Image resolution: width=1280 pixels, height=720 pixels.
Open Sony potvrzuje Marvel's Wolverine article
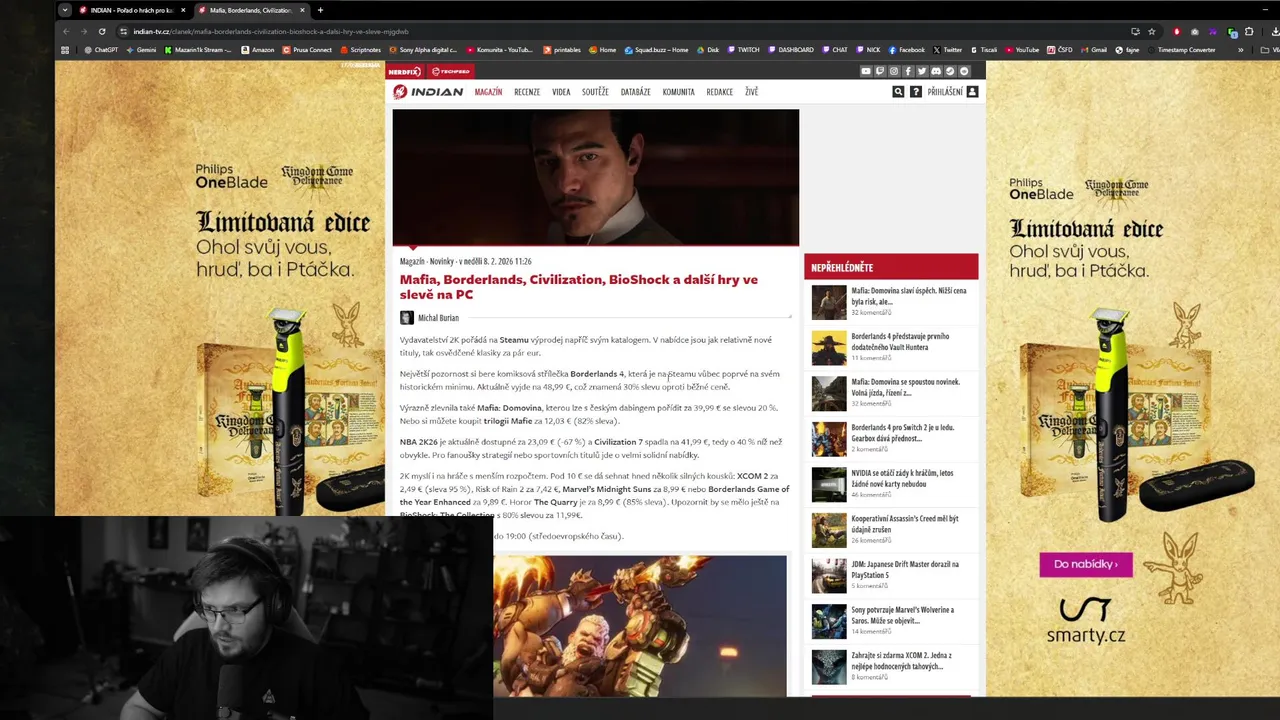[x=903, y=615]
